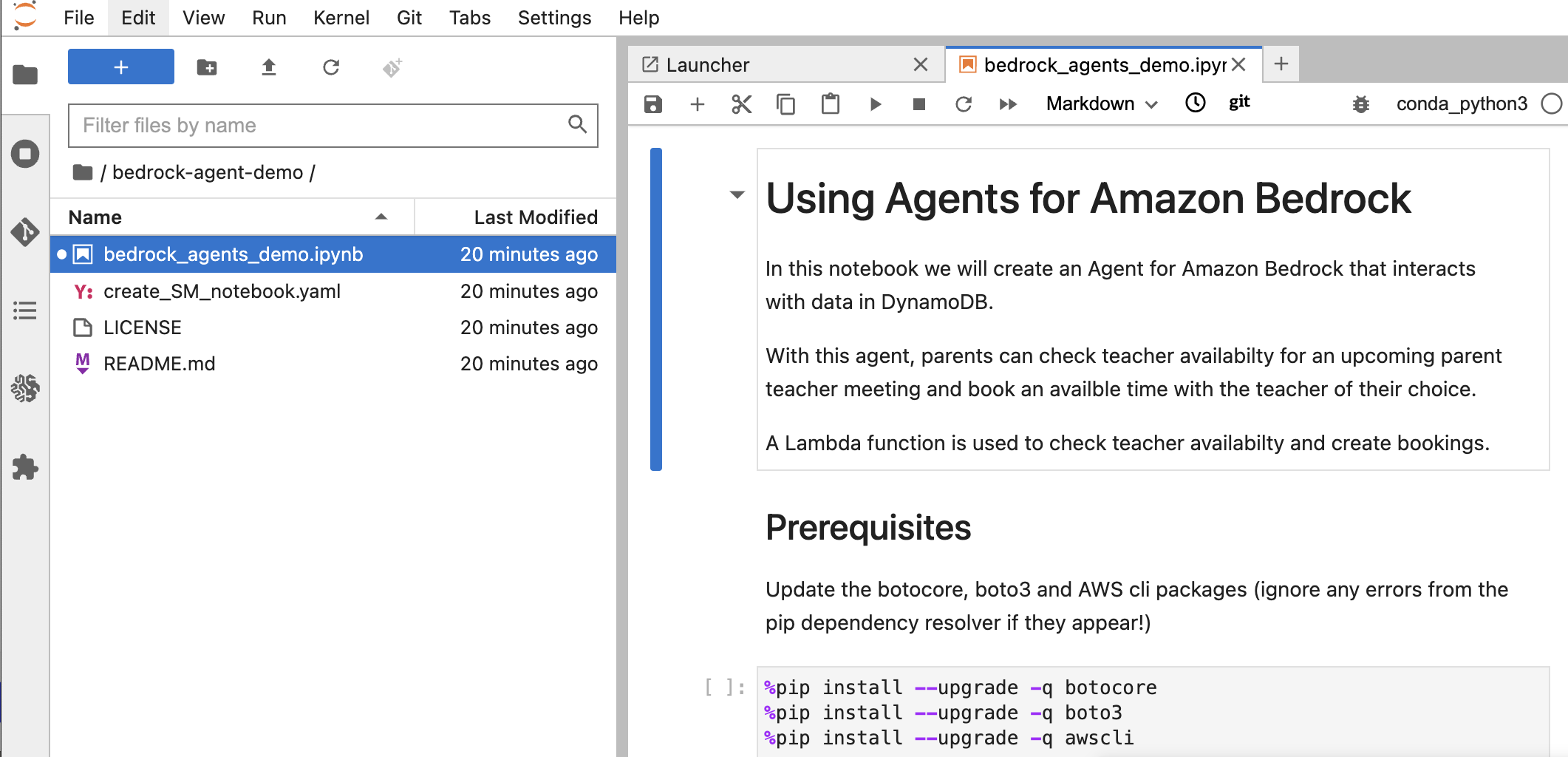Open the Git menu
This screenshot has height=757, width=1568.
(409, 18)
